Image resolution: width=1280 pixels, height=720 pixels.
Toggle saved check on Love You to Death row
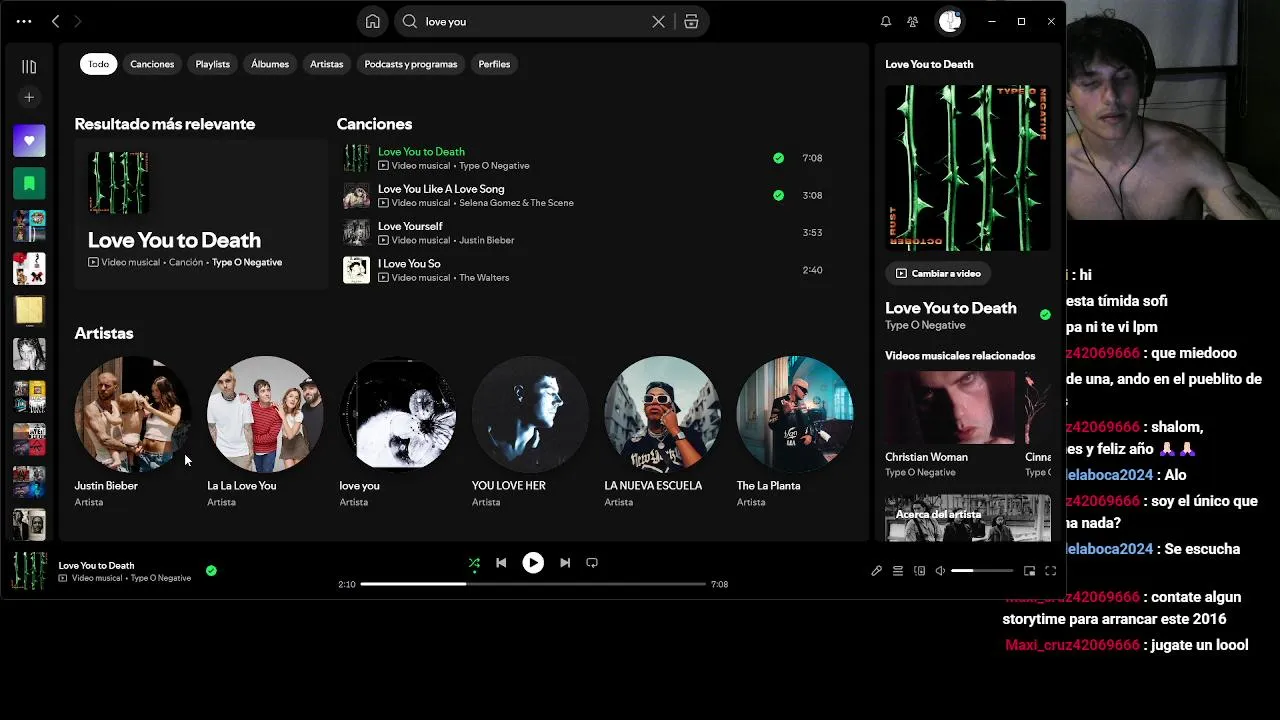pyautogui.click(x=778, y=158)
